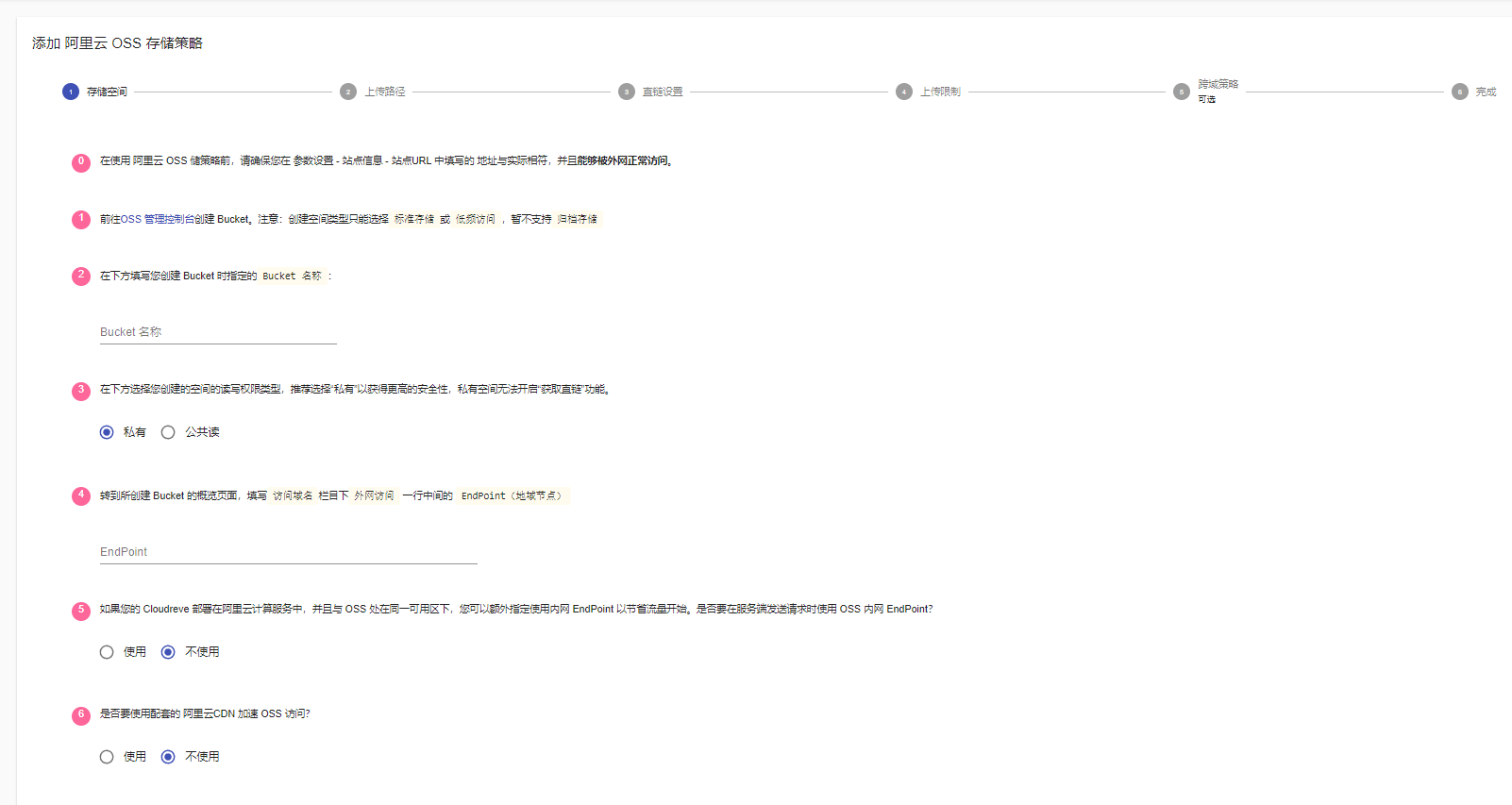Click the 存储空间 step label

(107, 92)
